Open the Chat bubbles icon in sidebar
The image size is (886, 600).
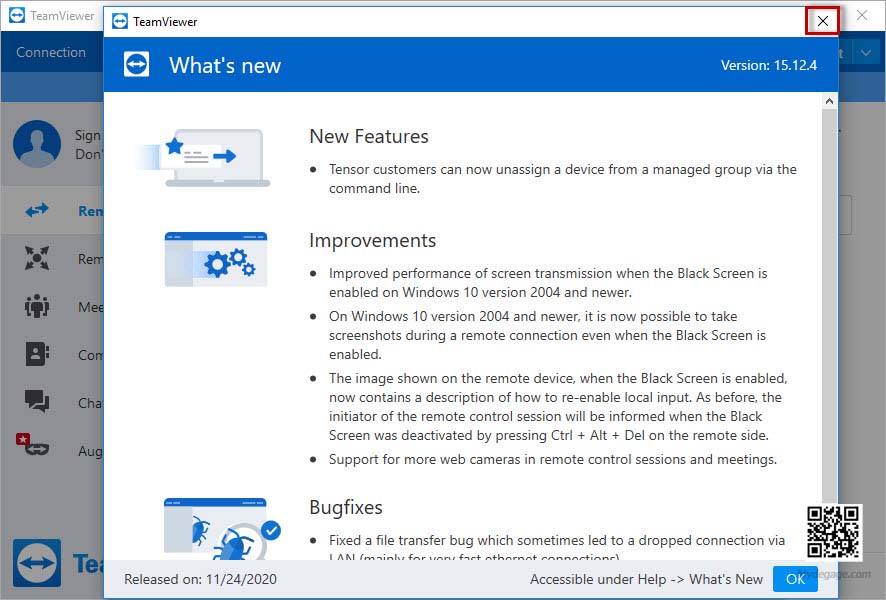click(37, 402)
